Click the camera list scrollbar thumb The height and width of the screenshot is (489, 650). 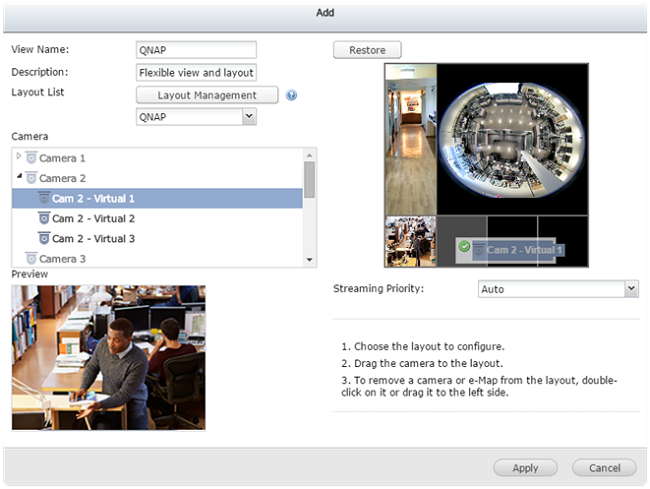click(309, 180)
